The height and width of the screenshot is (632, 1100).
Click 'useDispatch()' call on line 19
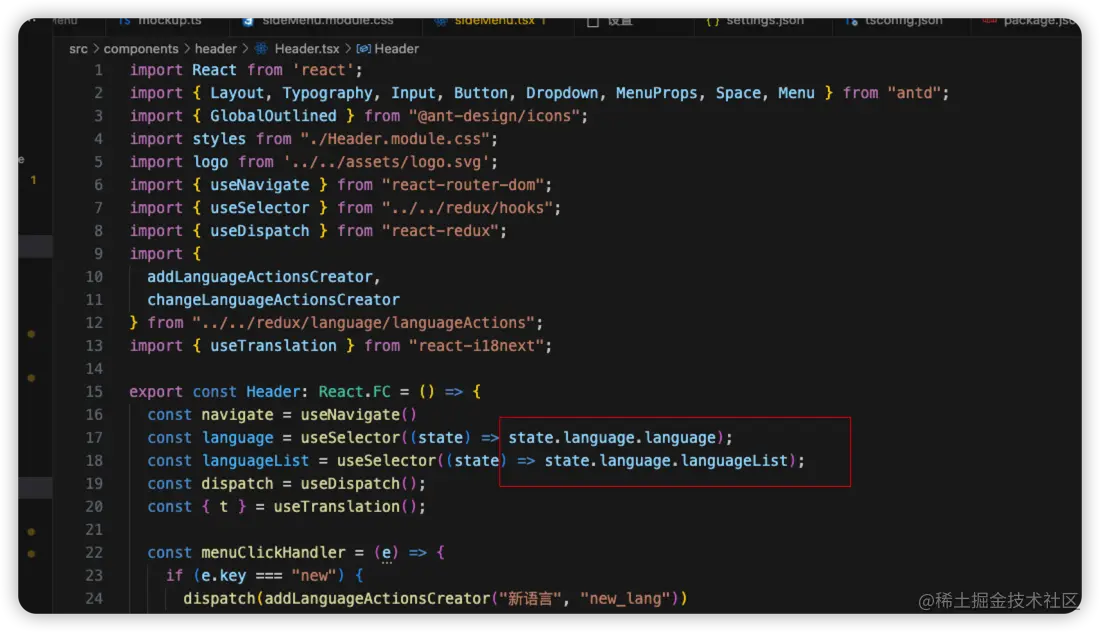pos(358,484)
